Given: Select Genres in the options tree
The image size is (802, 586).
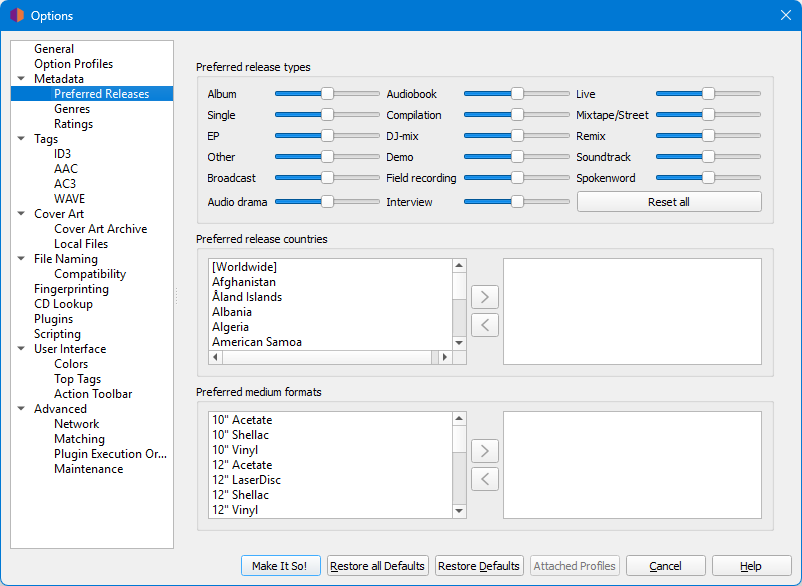Looking at the screenshot, I should (x=72, y=109).
